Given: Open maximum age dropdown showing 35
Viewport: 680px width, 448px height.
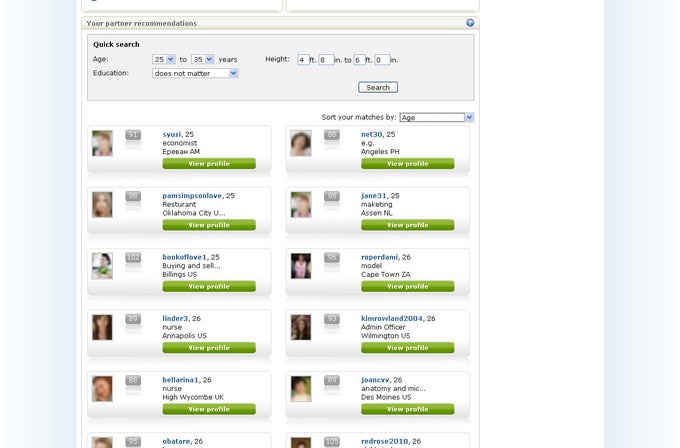Looking at the screenshot, I should 203,59.
